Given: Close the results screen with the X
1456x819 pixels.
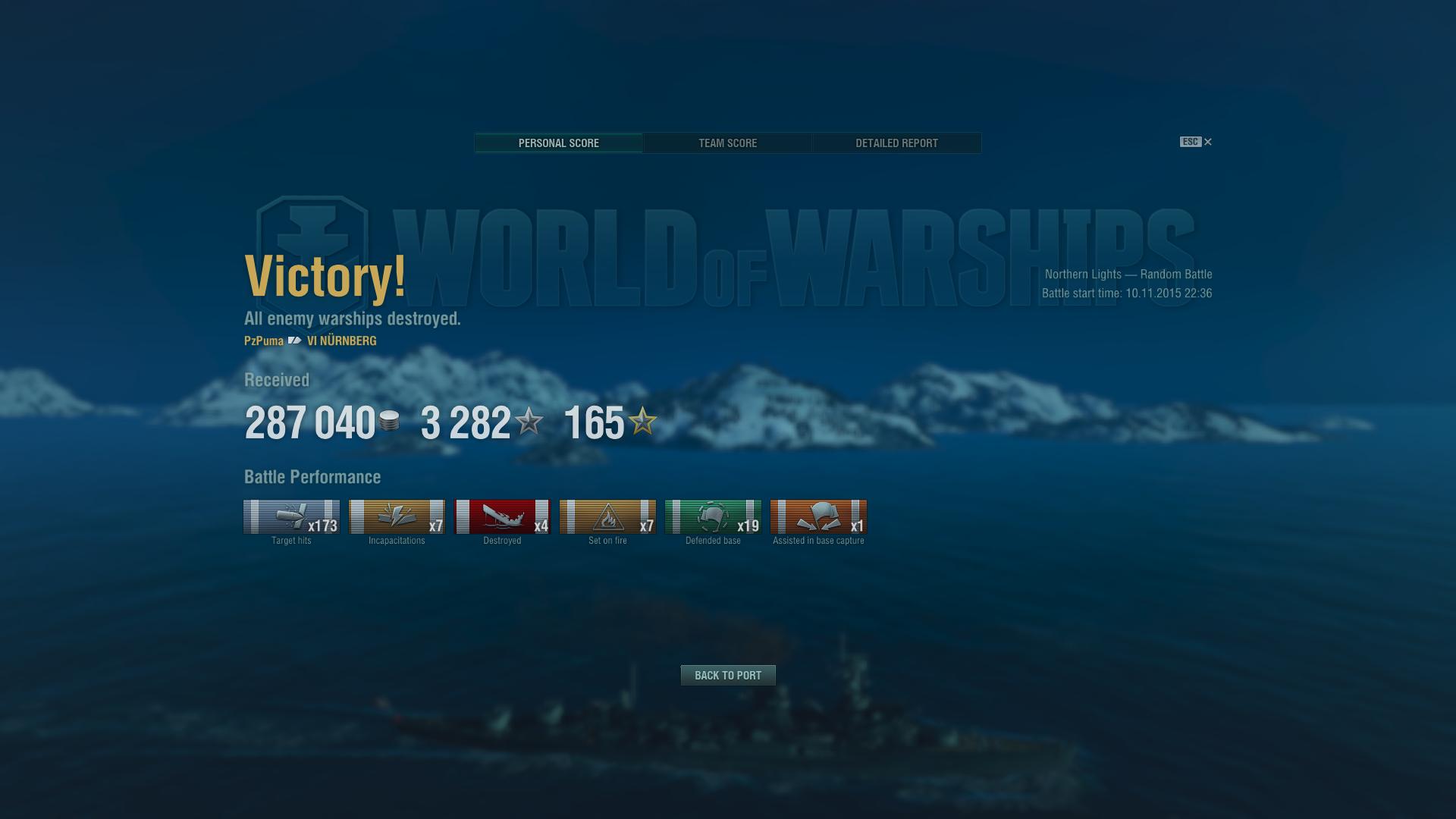Looking at the screenshot, I should coord(1208,142).
